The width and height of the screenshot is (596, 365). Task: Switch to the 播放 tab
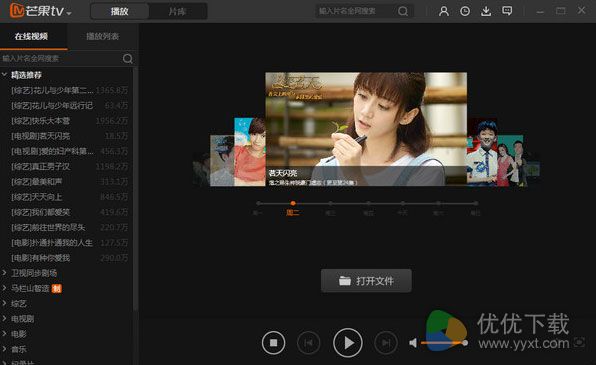click(119, 11)
